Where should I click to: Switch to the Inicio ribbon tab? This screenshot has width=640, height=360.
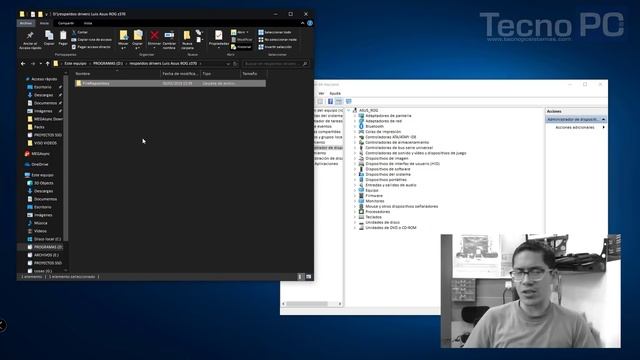click(44, 23)
